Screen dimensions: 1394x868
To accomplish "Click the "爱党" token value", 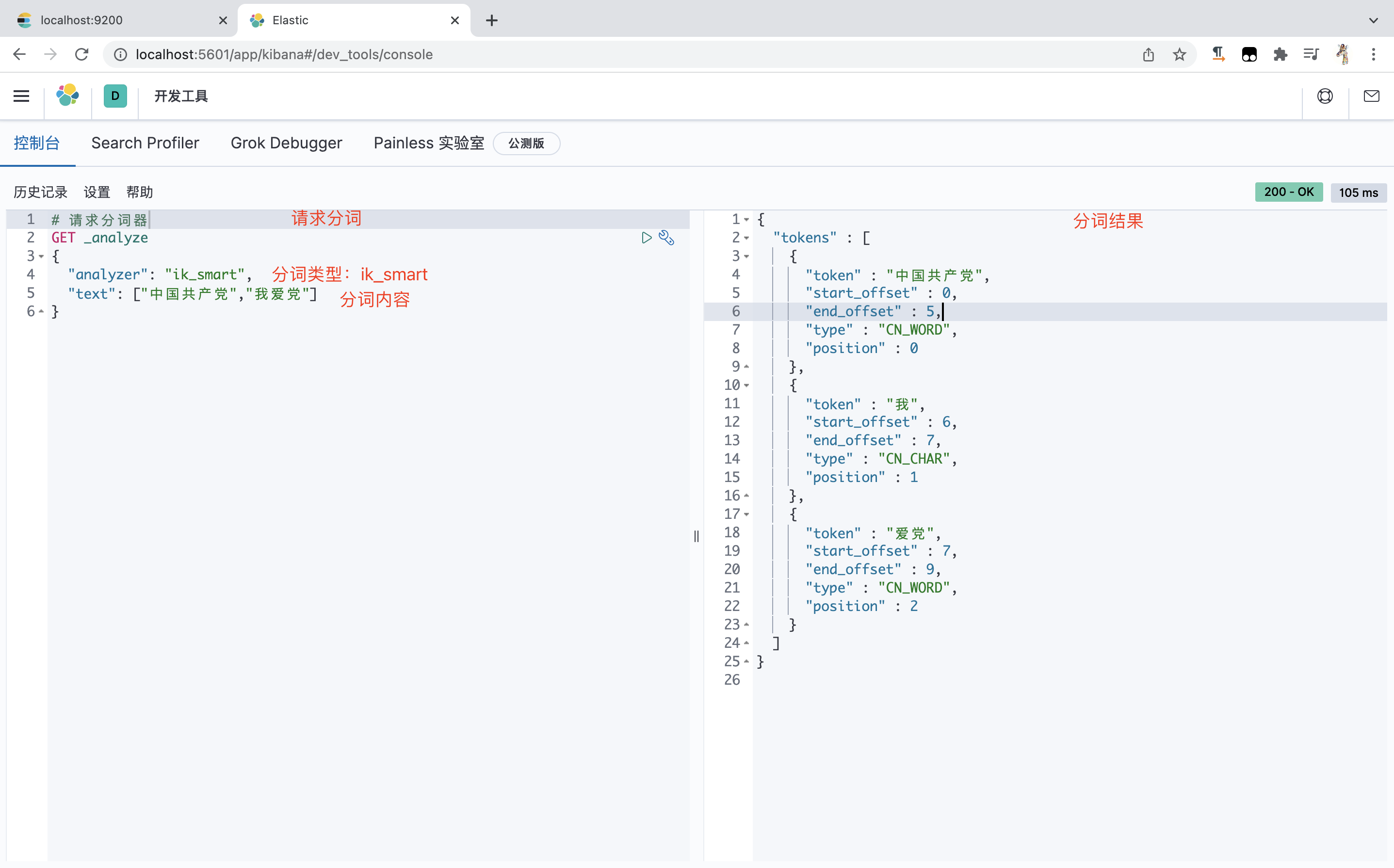I will 910,533.
